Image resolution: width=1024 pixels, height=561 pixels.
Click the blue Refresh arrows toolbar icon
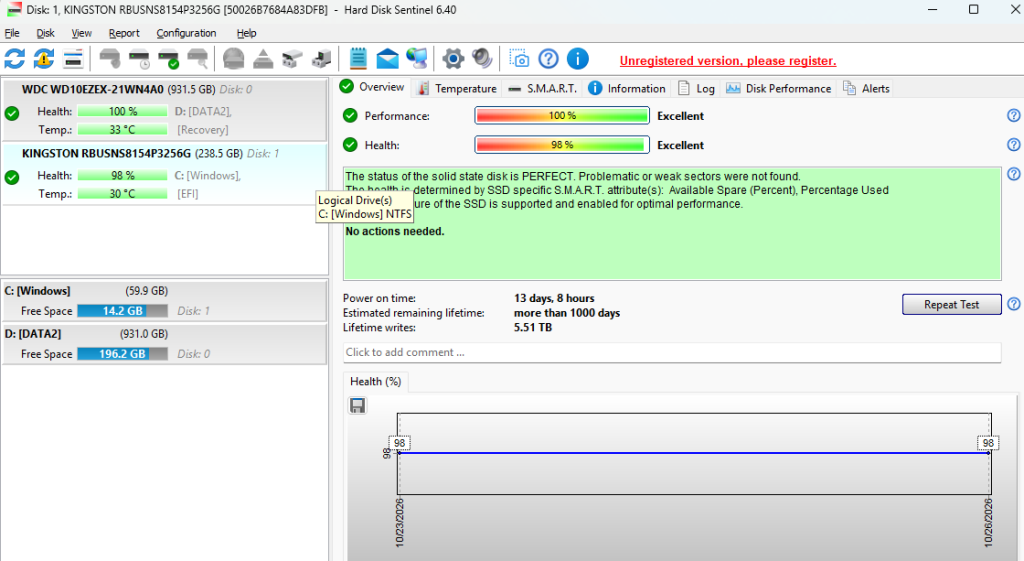pos(14,59)
